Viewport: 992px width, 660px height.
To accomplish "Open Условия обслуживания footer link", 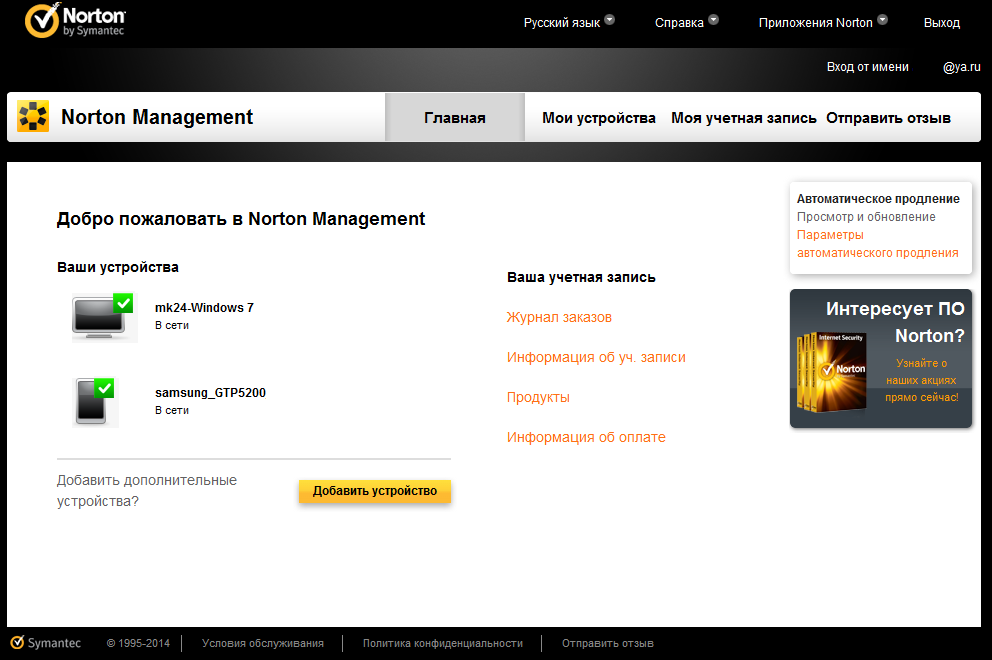I will tap(263, 643).
